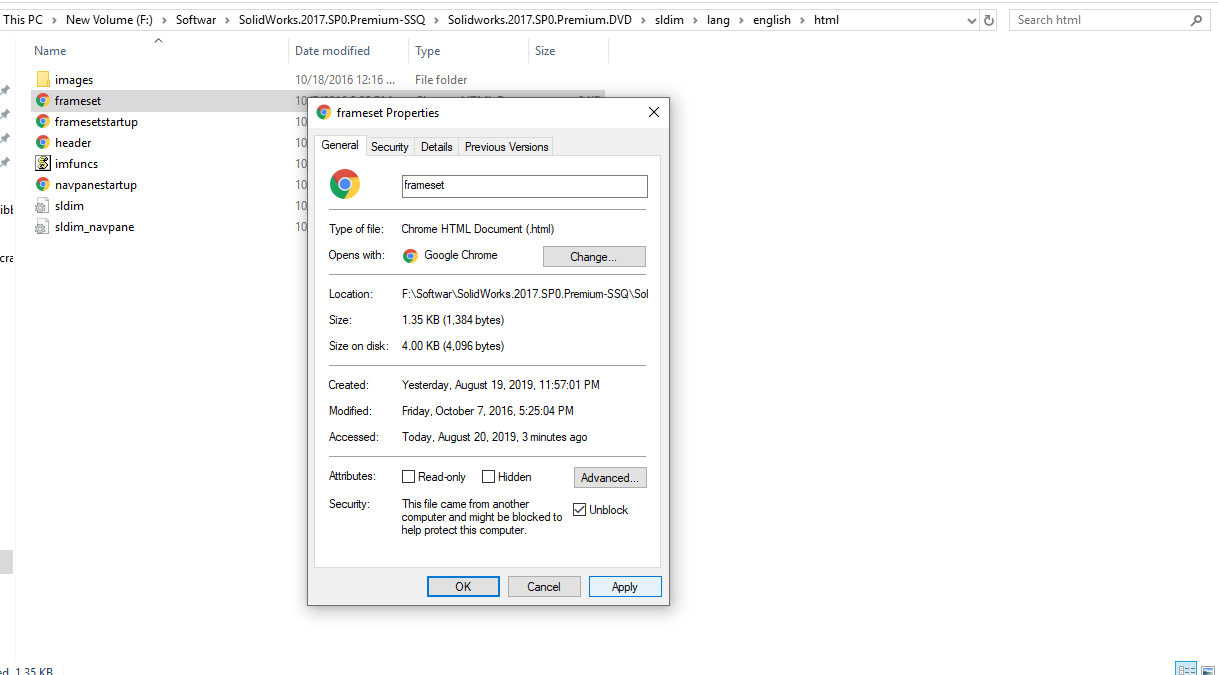The height and width of the screenshot is (675, 1218).
Task: Switch to large icons view layout icon
Action: point(1207,669)
